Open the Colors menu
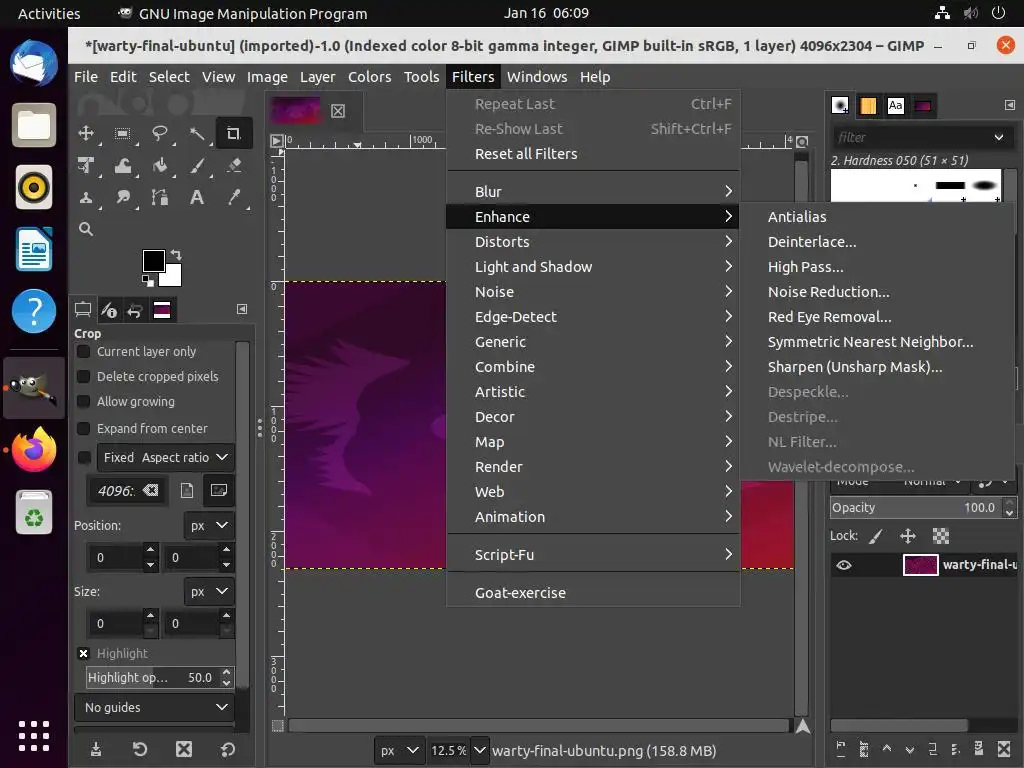This screenshot has width=1024, height=768. tap(369, 77)
